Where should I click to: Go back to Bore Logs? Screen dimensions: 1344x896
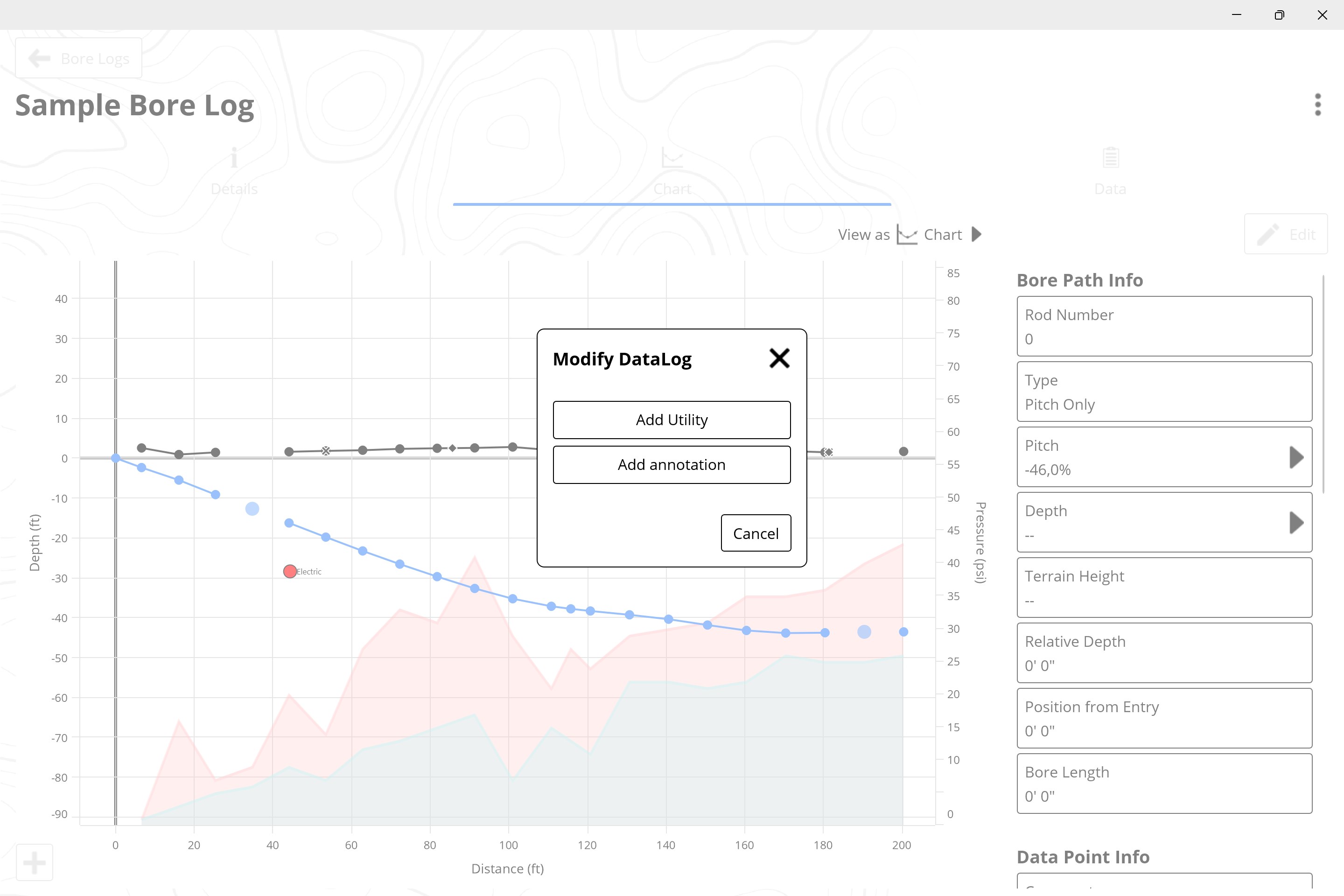pyautogui.click(x=79, y=58)
